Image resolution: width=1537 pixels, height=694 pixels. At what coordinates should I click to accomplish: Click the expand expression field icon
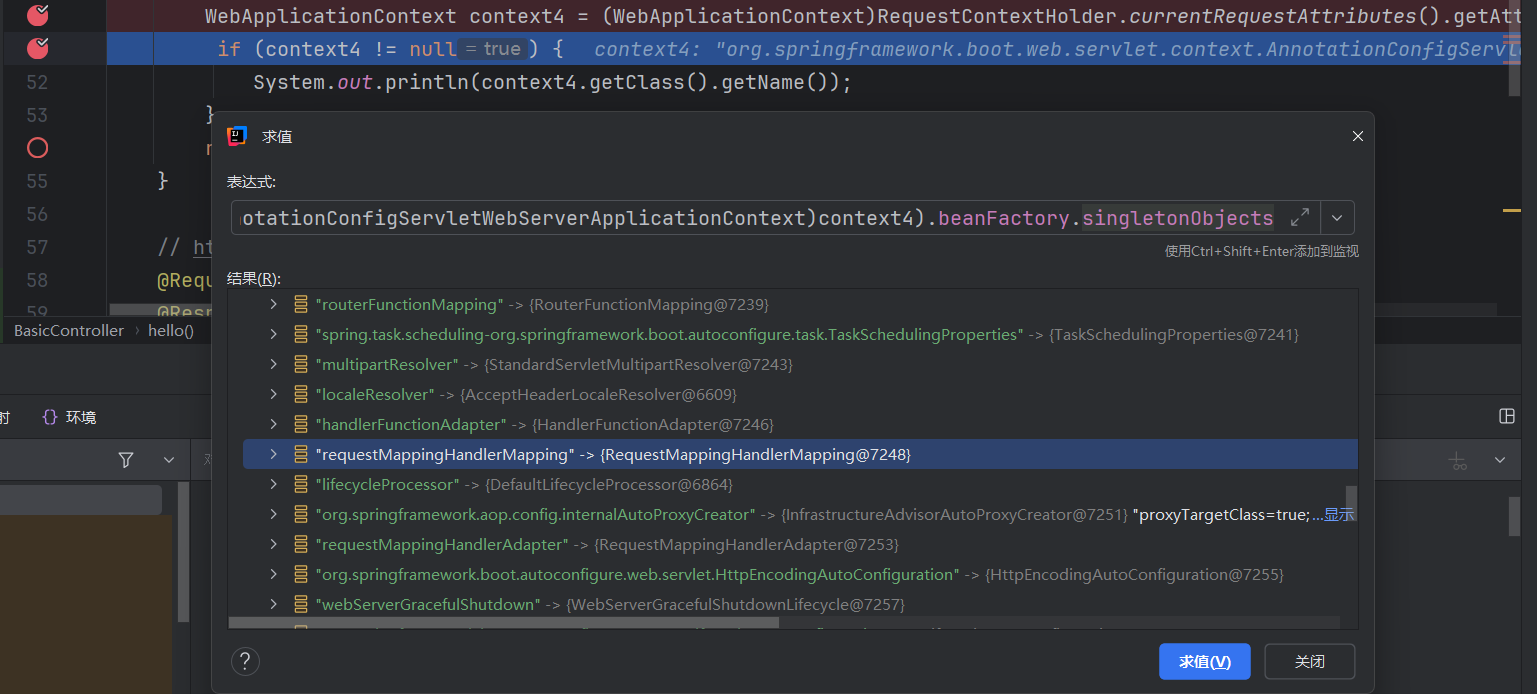click(x=1300, y=218)
